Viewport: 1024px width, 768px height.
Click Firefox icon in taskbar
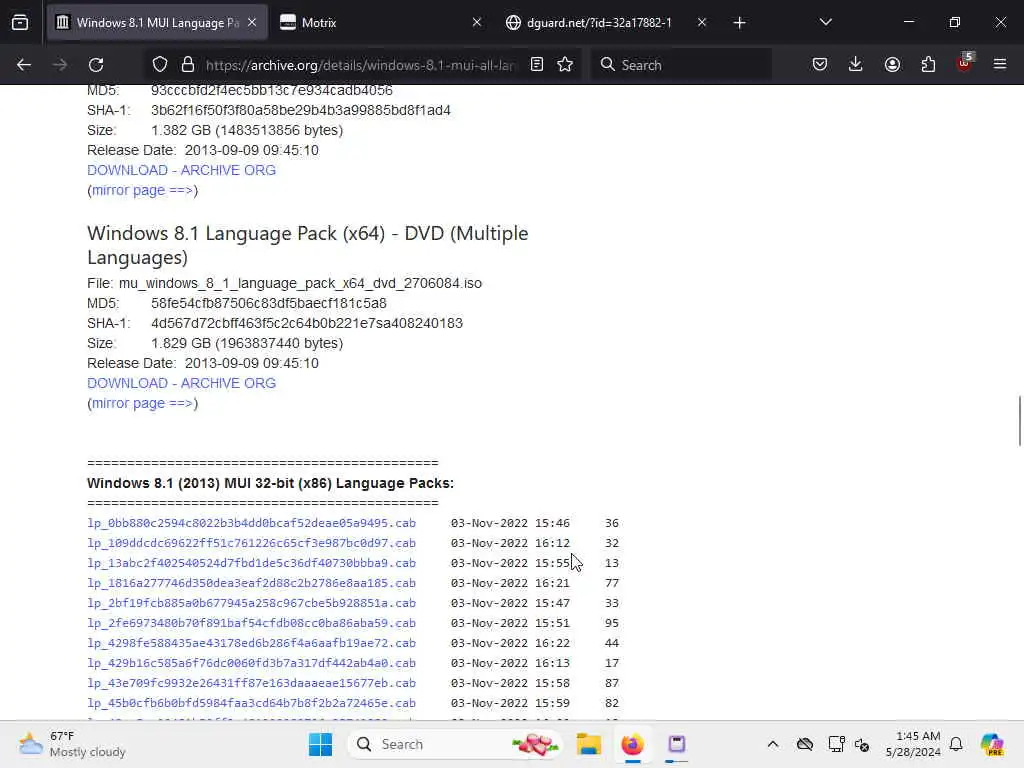(632, 744)
